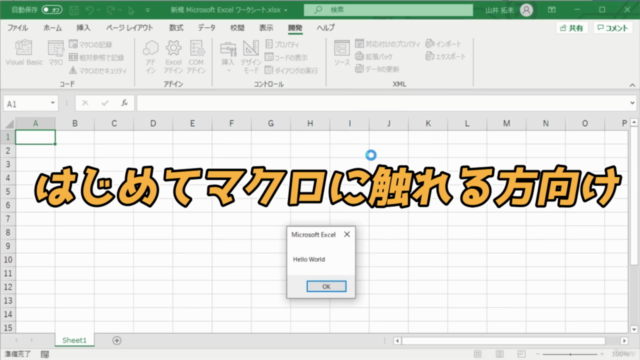
Task: Click macro recording icon in status bar
Action: (x=45, y=354)
